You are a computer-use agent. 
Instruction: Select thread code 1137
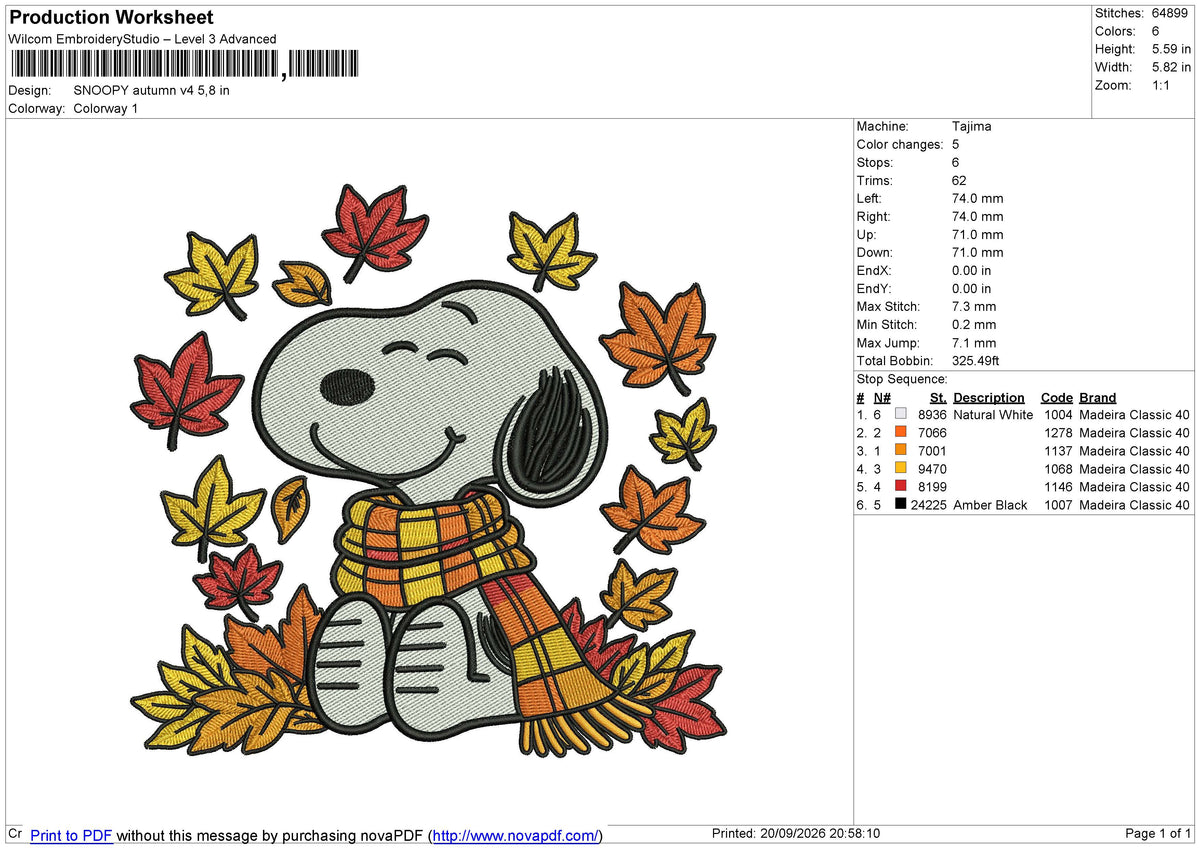click(1058, 451)
